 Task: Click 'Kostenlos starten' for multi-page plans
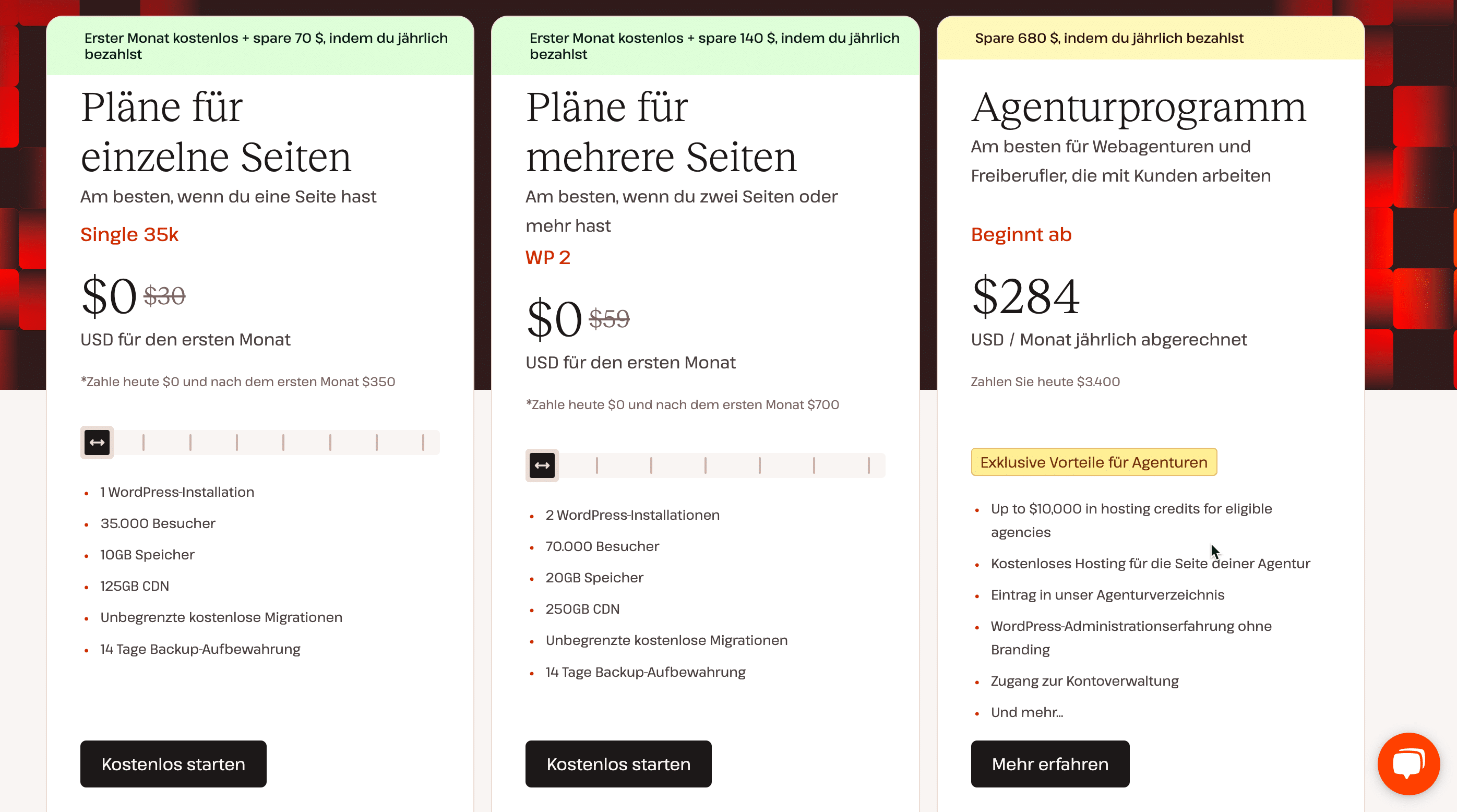click(x=618, y=764)
